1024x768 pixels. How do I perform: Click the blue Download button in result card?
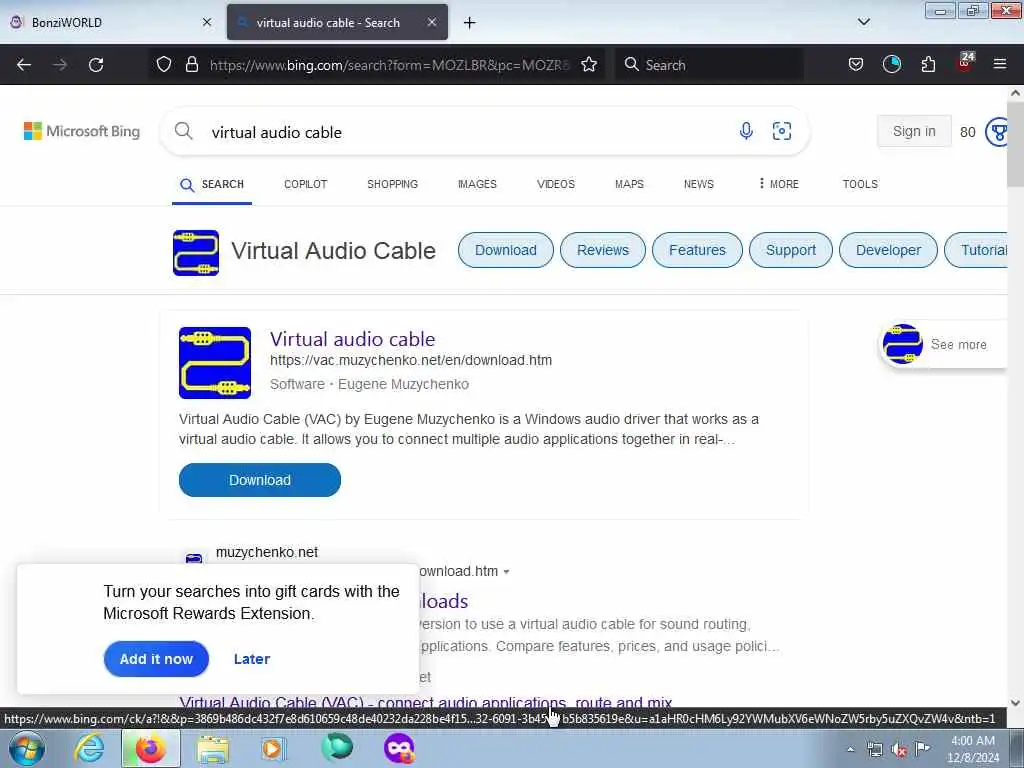pyautogui.click(x=260, y=480)
